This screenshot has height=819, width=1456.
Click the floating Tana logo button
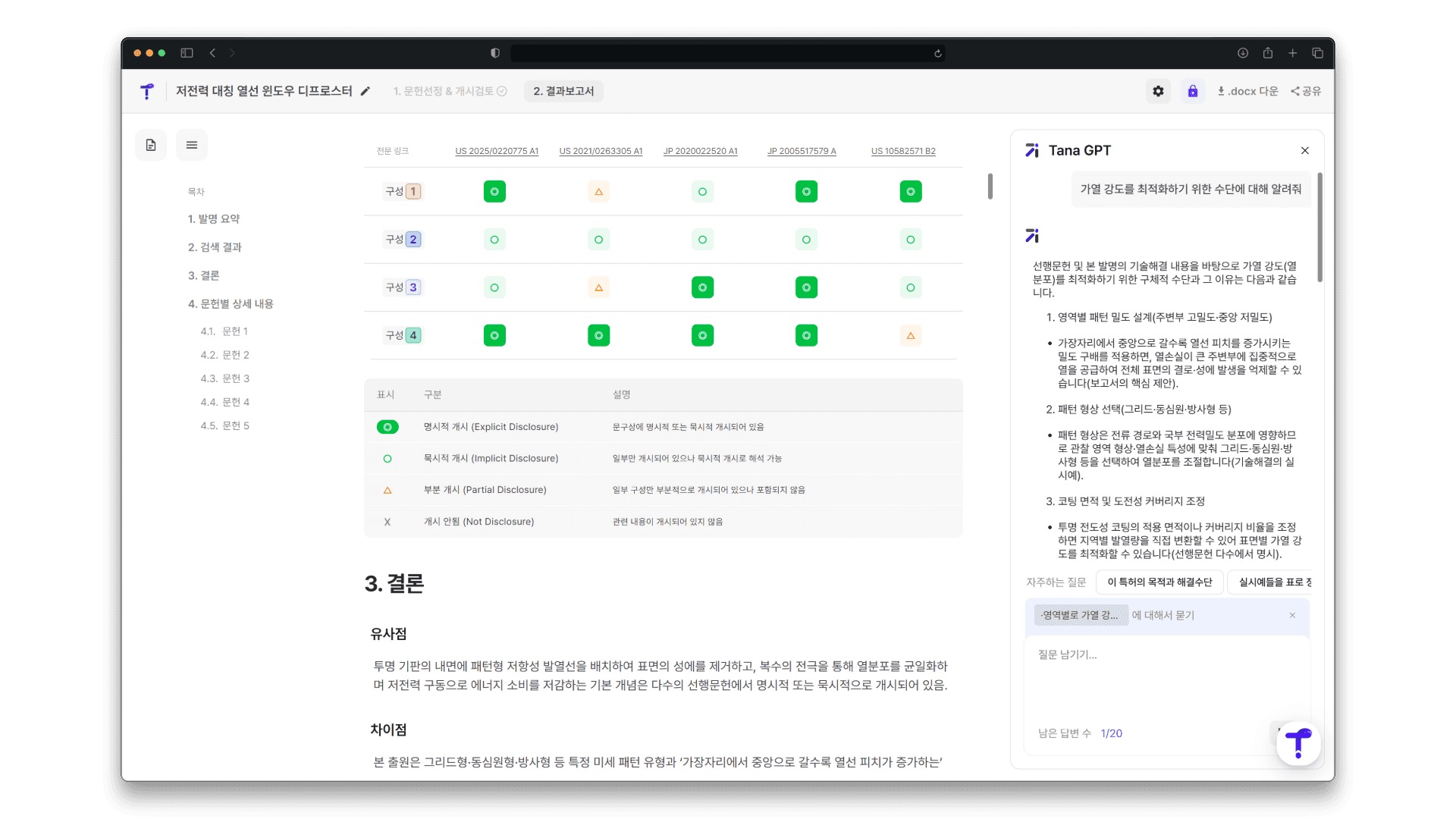click(1298, 743)
